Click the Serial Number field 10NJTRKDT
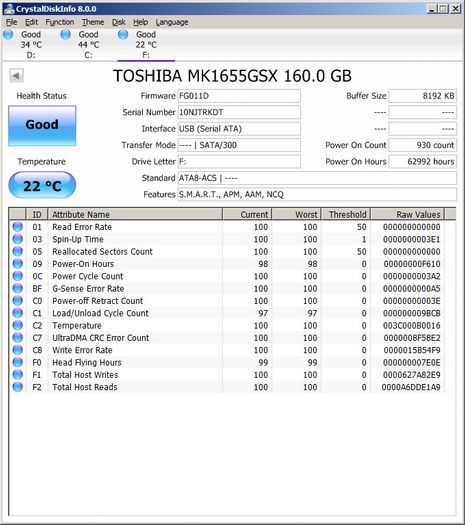 (239, 112)
